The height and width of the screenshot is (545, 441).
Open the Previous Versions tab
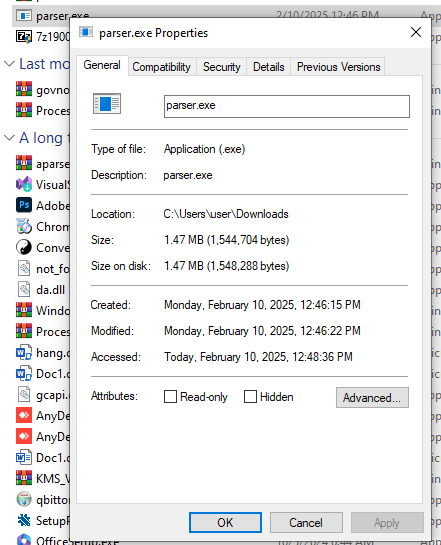pos(338,67)
